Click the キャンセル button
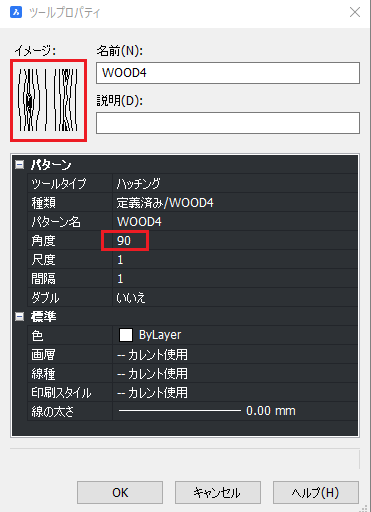This screenshot has height=512, width=371. tap(218, 492)
